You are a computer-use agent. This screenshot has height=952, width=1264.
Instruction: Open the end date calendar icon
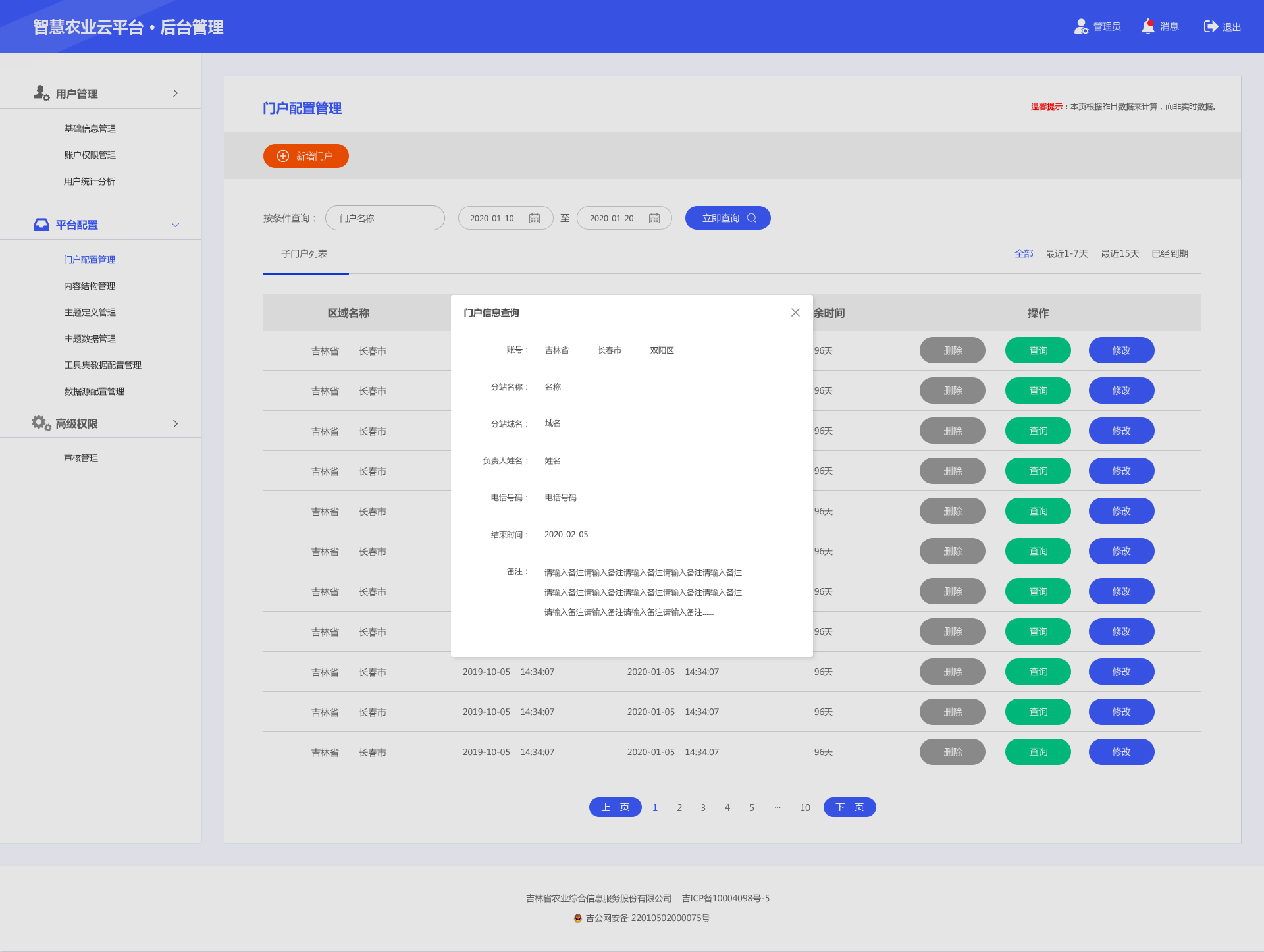[654, 218]
